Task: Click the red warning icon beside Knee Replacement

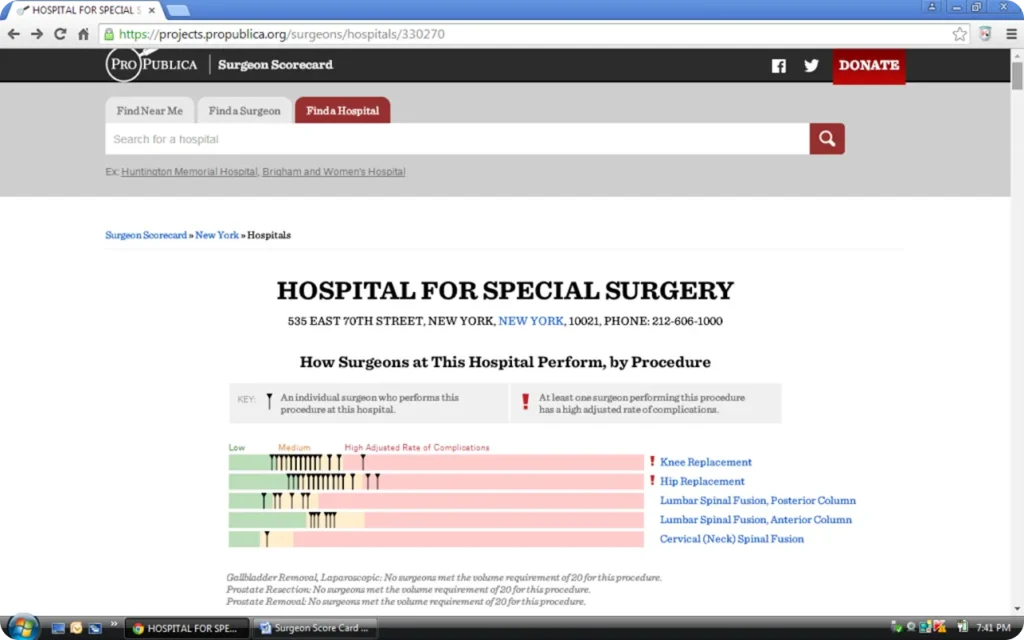Action: (652, 462)
